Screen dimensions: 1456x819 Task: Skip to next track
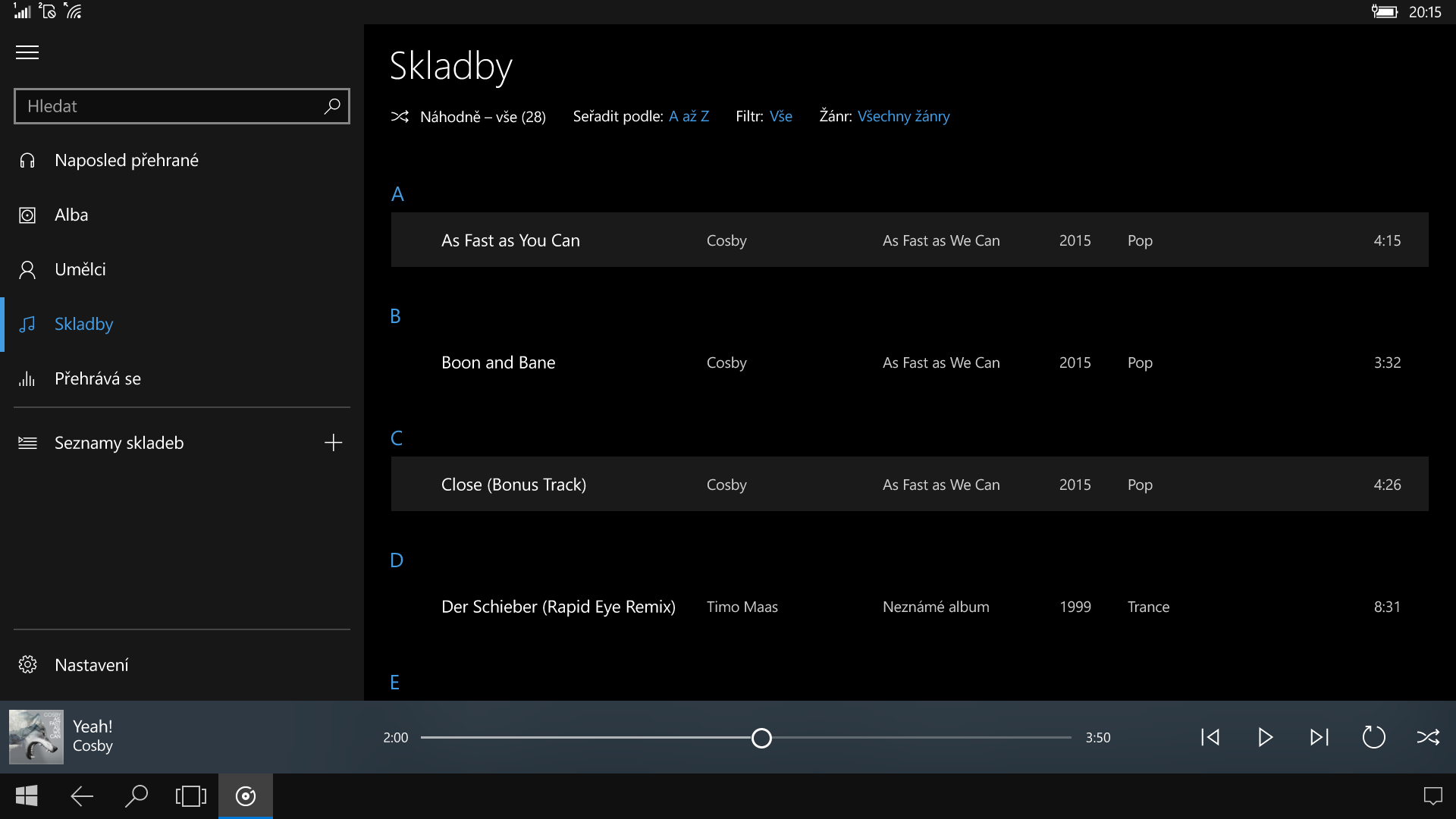pos(1319,737)
